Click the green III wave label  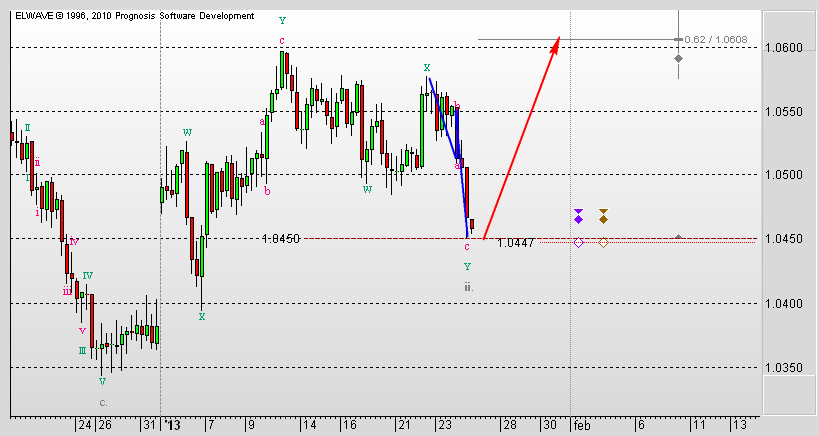82,350
